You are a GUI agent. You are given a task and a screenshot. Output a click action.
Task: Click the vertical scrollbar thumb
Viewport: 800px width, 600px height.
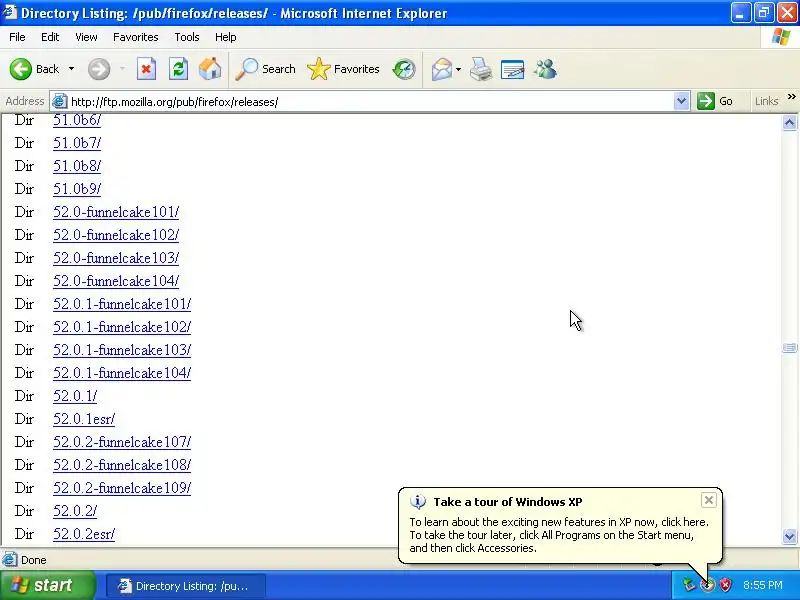click(789, 348)
